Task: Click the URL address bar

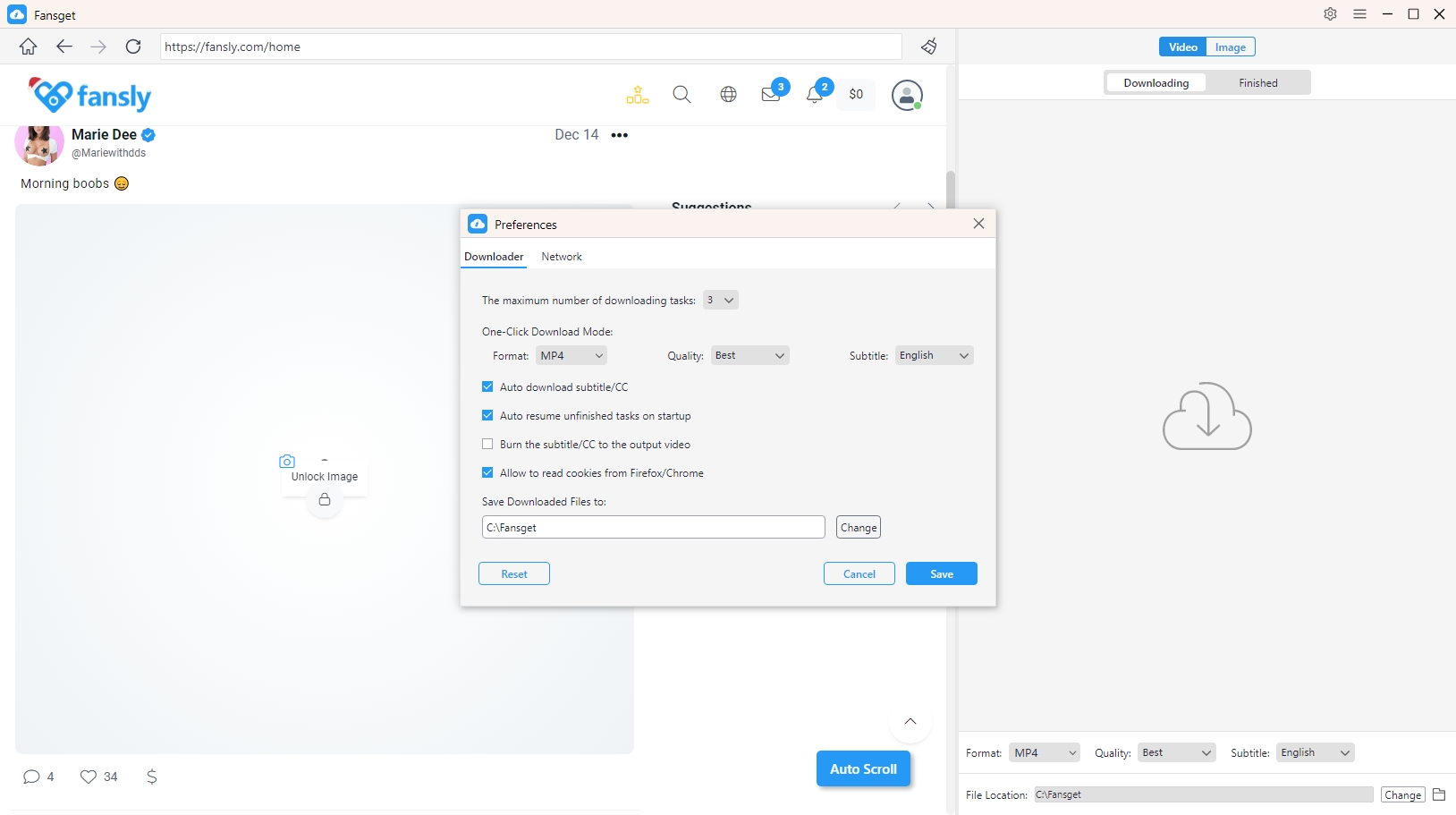Action: 531,47
